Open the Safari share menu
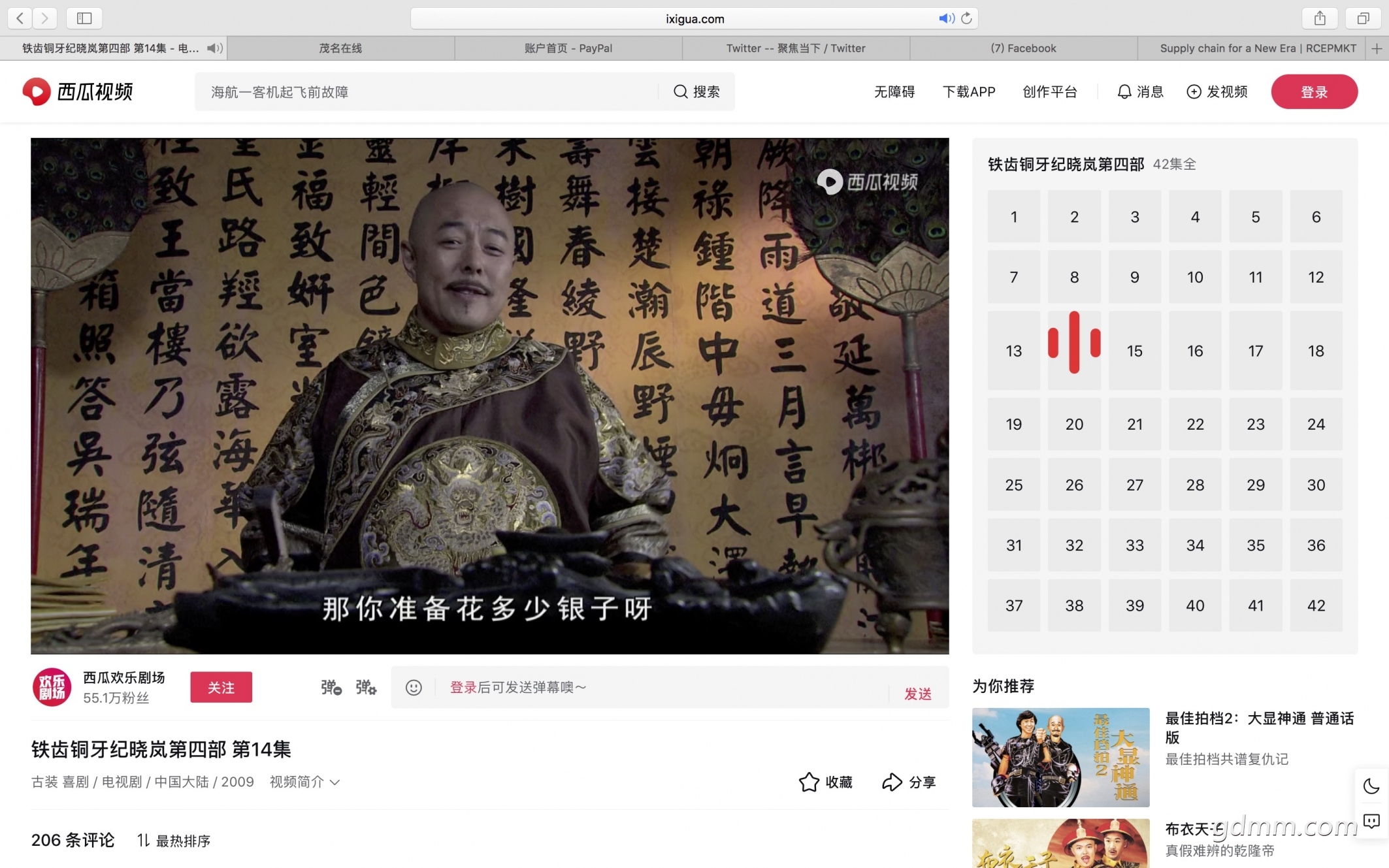This screenshot has width=1389, height=868. [x=1320, y=18]
